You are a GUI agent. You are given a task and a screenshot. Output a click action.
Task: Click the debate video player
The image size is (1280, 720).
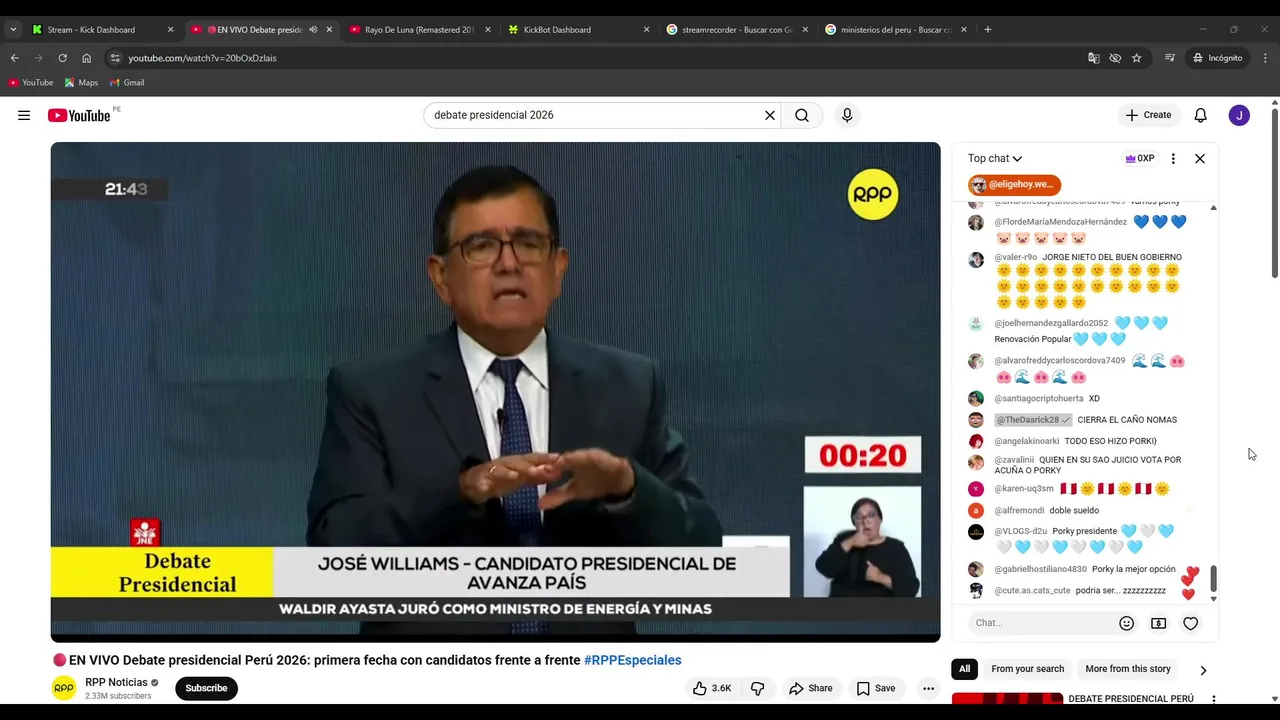point(495,391)
